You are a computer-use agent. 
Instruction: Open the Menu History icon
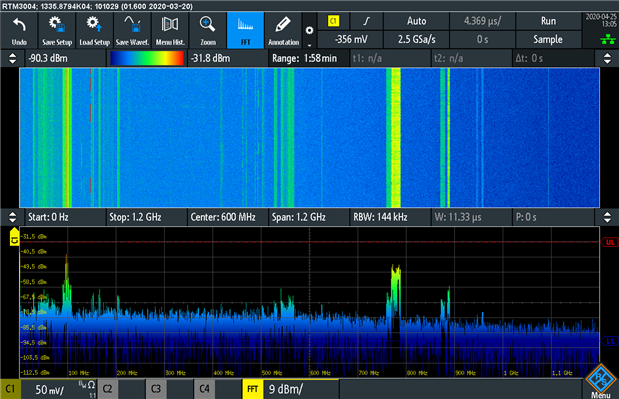click(170, 31)
